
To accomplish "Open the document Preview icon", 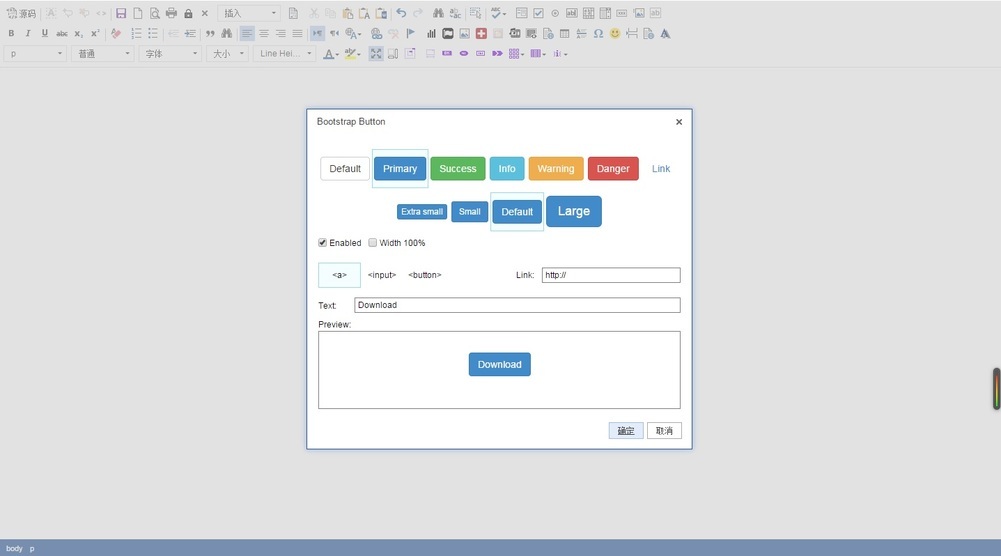I will click(x=154, y=13).
